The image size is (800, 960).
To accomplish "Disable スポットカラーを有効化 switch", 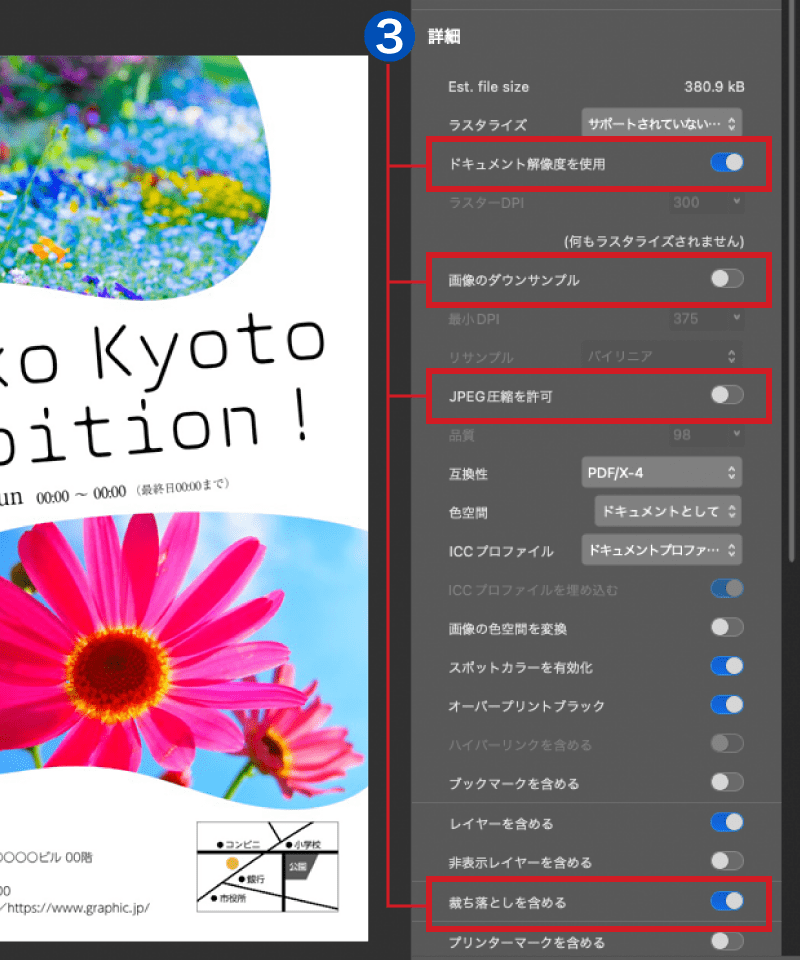I will [x=726, y=666].
